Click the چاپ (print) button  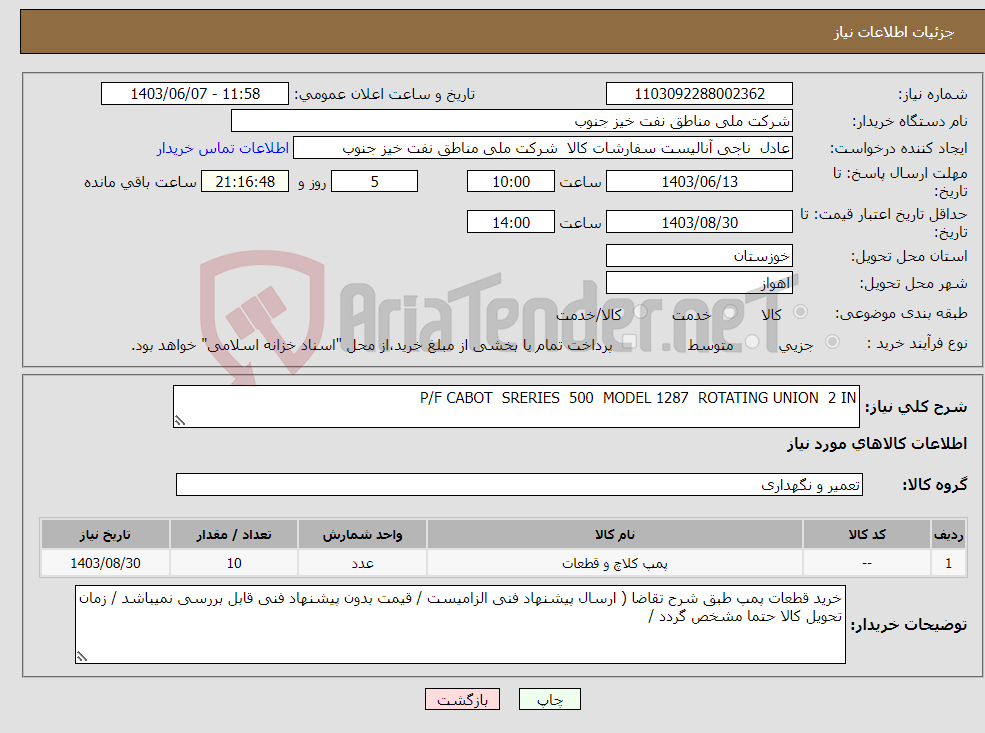pos(550,699)
